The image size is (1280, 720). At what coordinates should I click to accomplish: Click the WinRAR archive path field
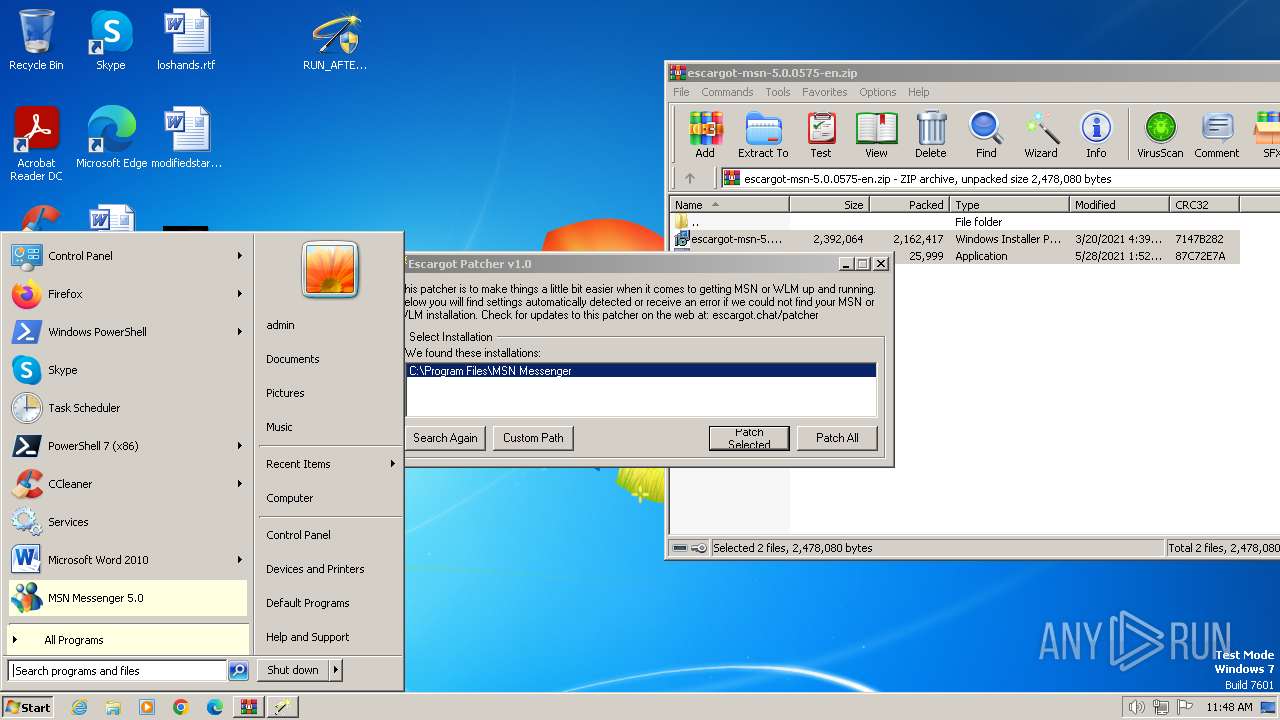1000,179
